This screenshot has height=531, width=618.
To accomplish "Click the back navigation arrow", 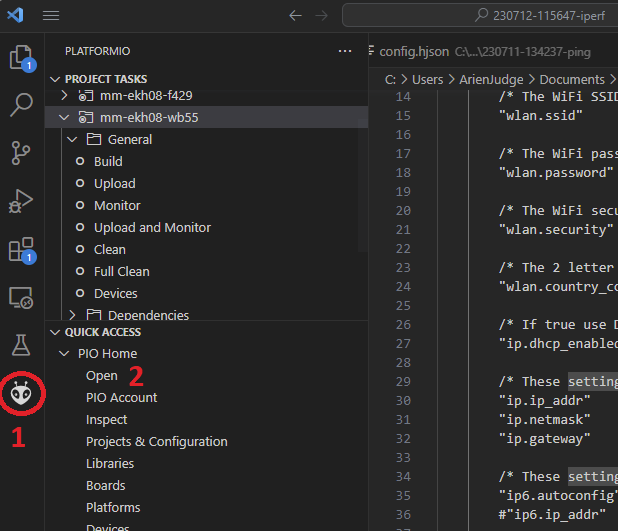I will click(295, 16).
